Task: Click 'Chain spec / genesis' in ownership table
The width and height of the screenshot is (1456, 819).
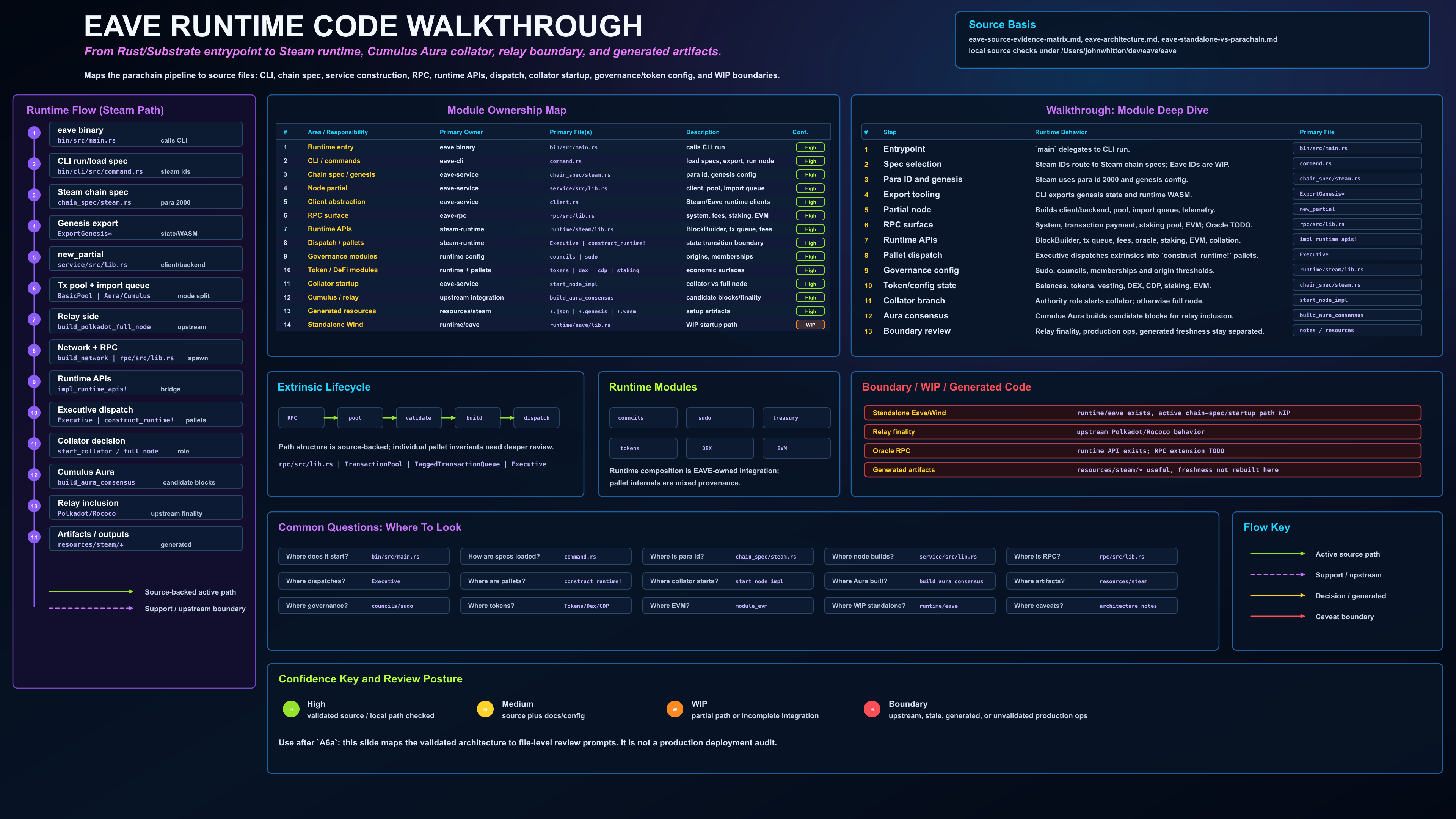Action: 341,175
